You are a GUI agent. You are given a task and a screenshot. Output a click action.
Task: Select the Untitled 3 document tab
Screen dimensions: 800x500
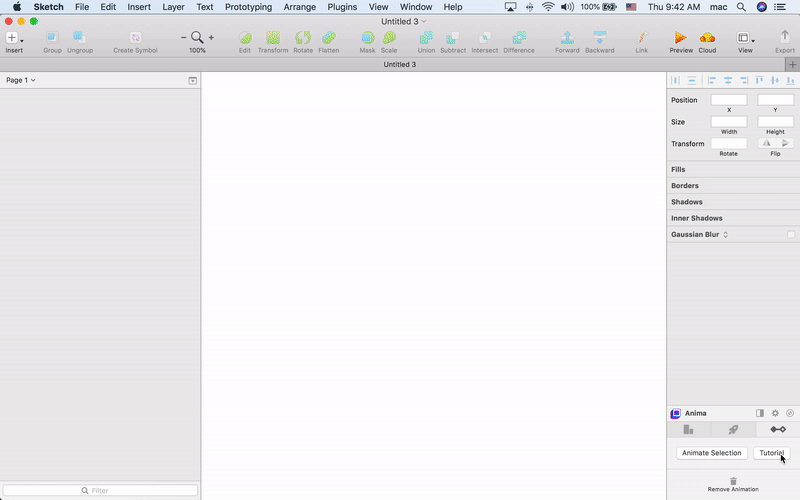pos(399,64)
